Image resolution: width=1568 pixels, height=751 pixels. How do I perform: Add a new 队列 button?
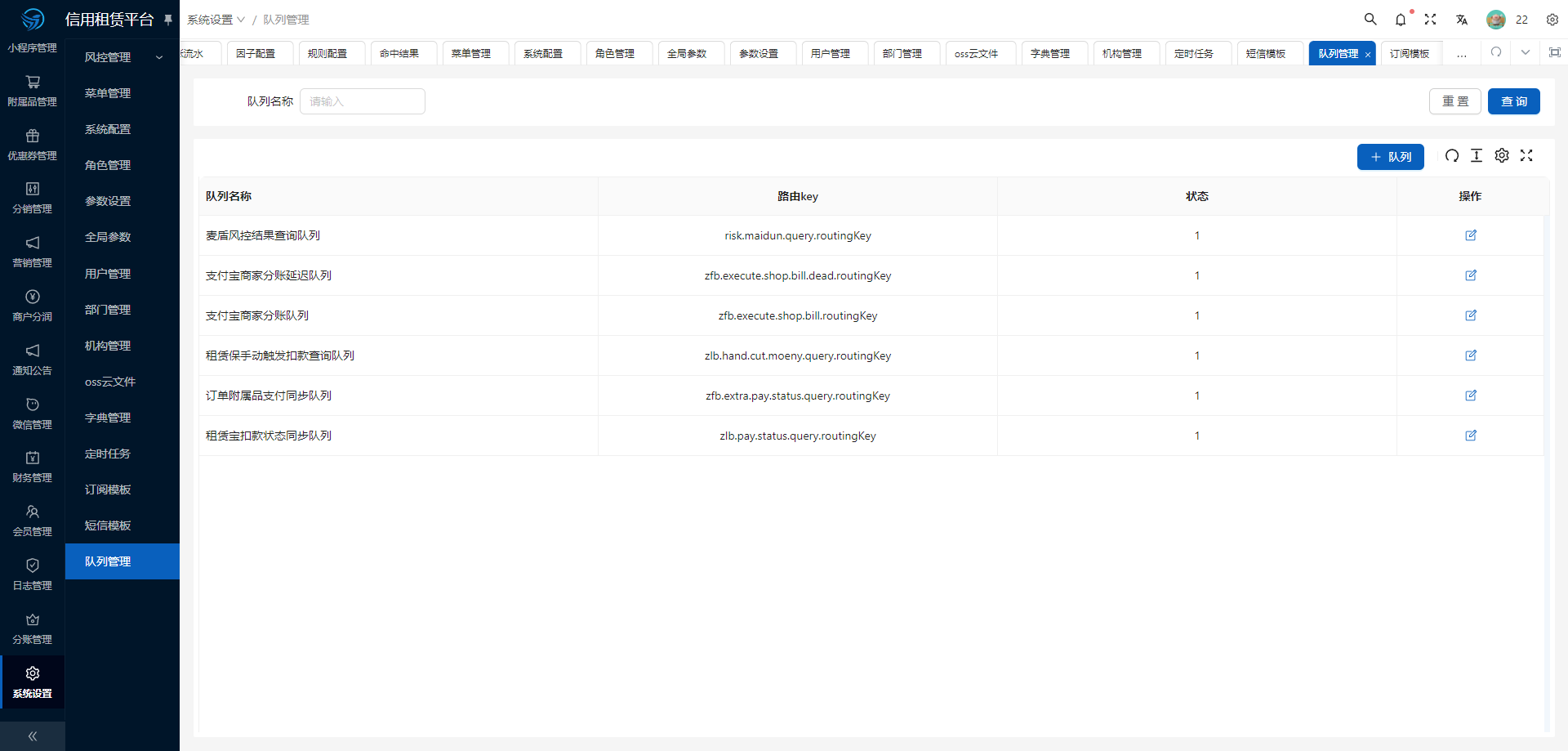[1391, 157]
